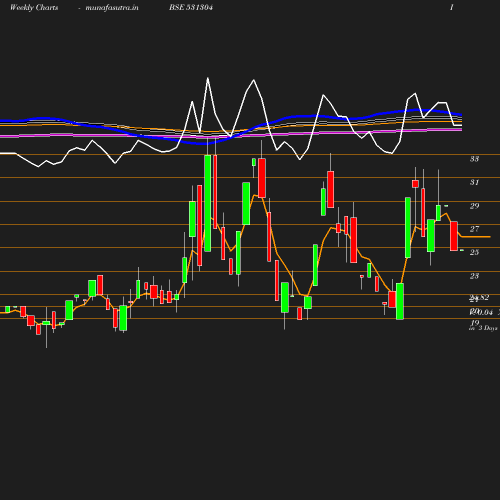Click the "33" price axis label
Image resolution: width=500 pixels, height=500 pixels.
coord(474,159)
